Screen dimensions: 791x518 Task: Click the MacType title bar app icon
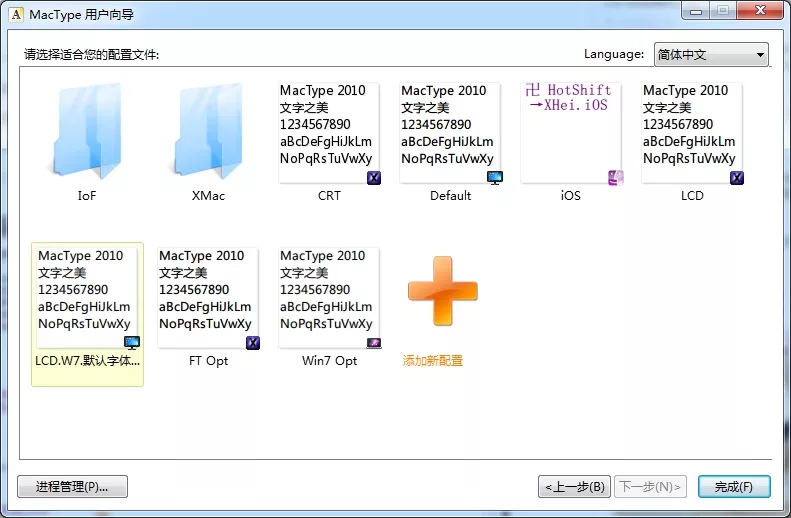(17, 14)
